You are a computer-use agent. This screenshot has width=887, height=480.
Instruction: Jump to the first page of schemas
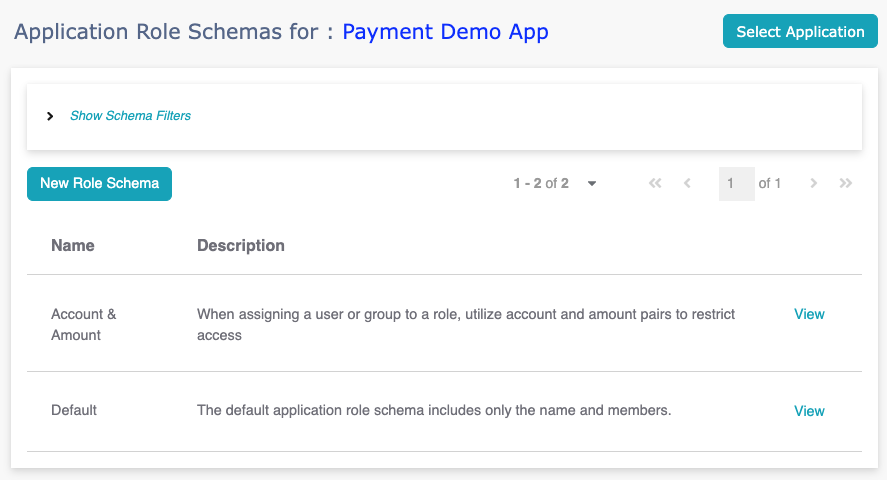(655, 183)
